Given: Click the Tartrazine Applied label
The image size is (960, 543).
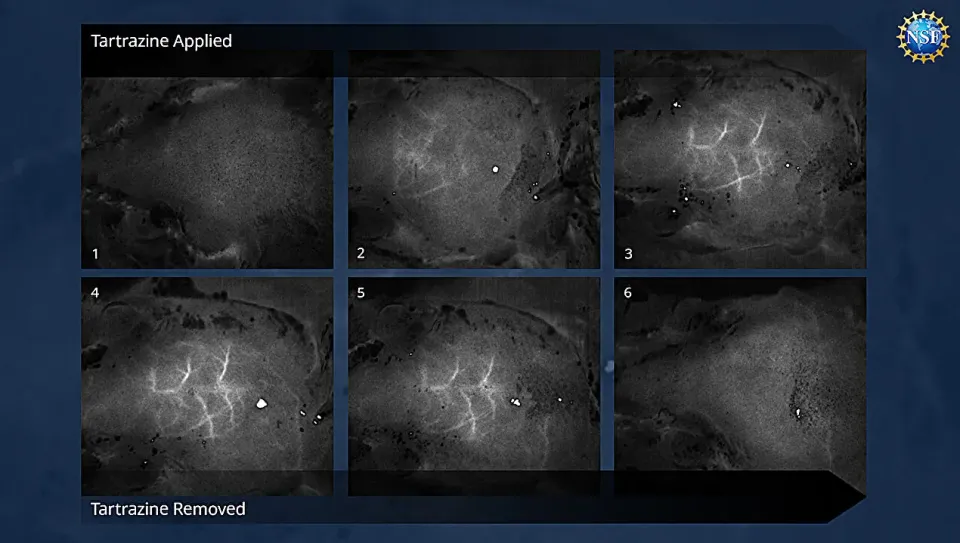Looking at the screenshot, I should point(162,41).
